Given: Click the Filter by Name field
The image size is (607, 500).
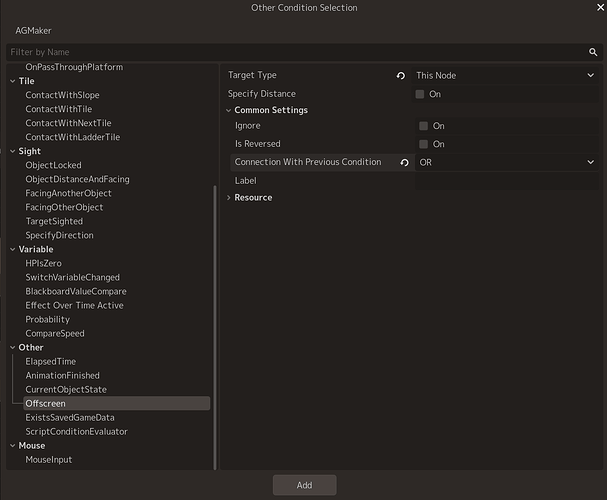Looking at the screenshot, I should tap(297, 52).
